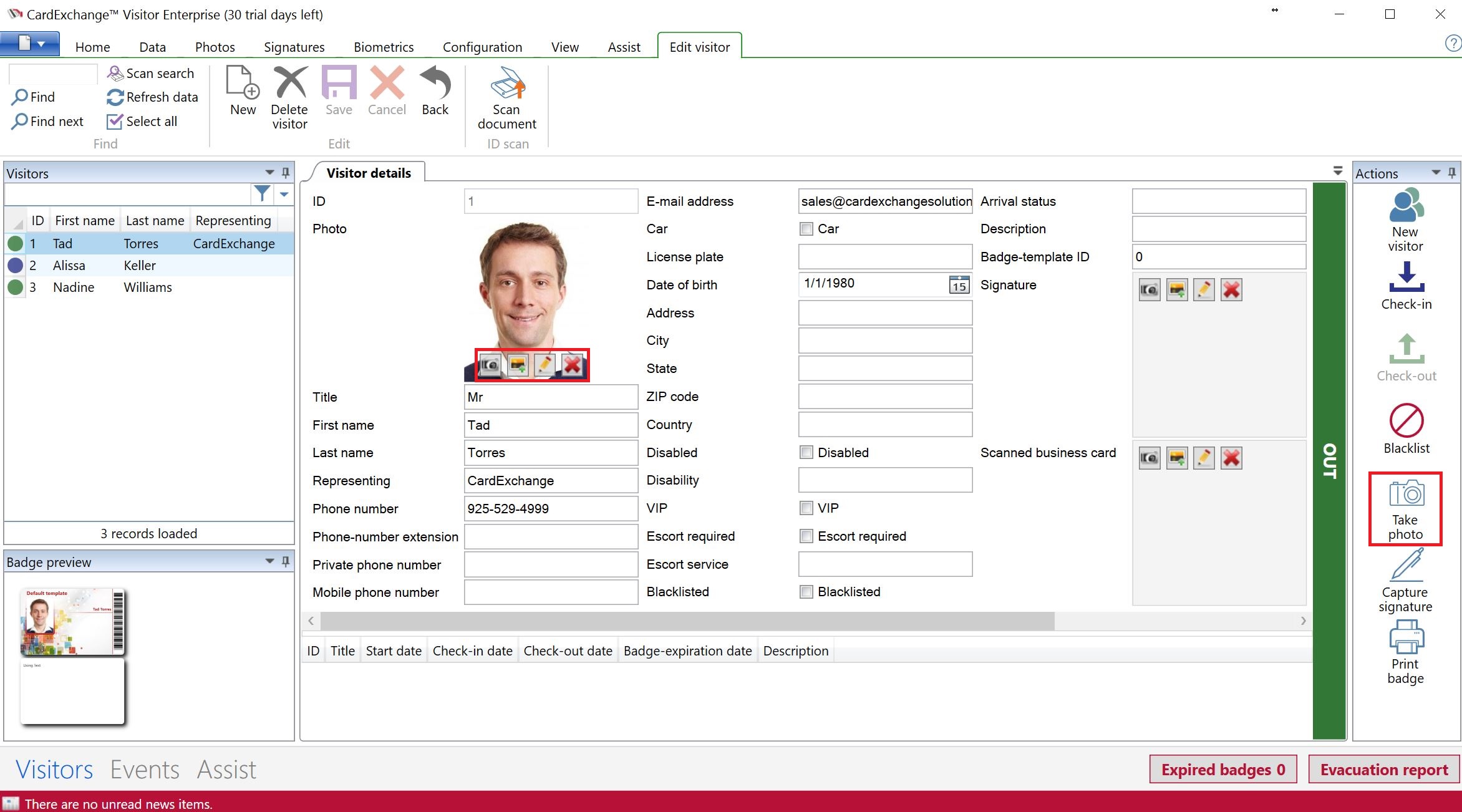Screen dimensions: 1462x812
Task: Click the New visitor action icon
Action: tap(1406, 205)
